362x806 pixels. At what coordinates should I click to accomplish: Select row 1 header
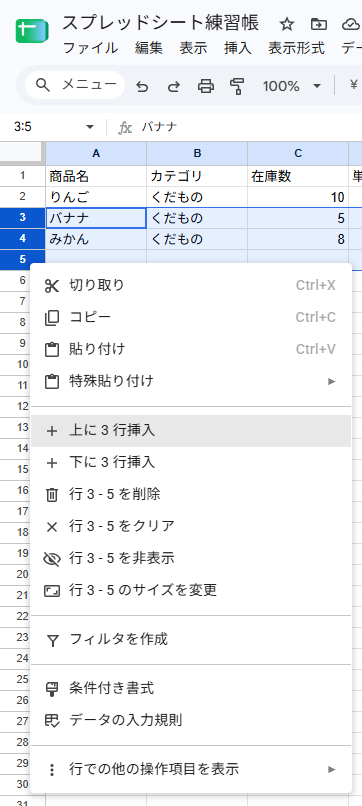[x=22, y=176]
